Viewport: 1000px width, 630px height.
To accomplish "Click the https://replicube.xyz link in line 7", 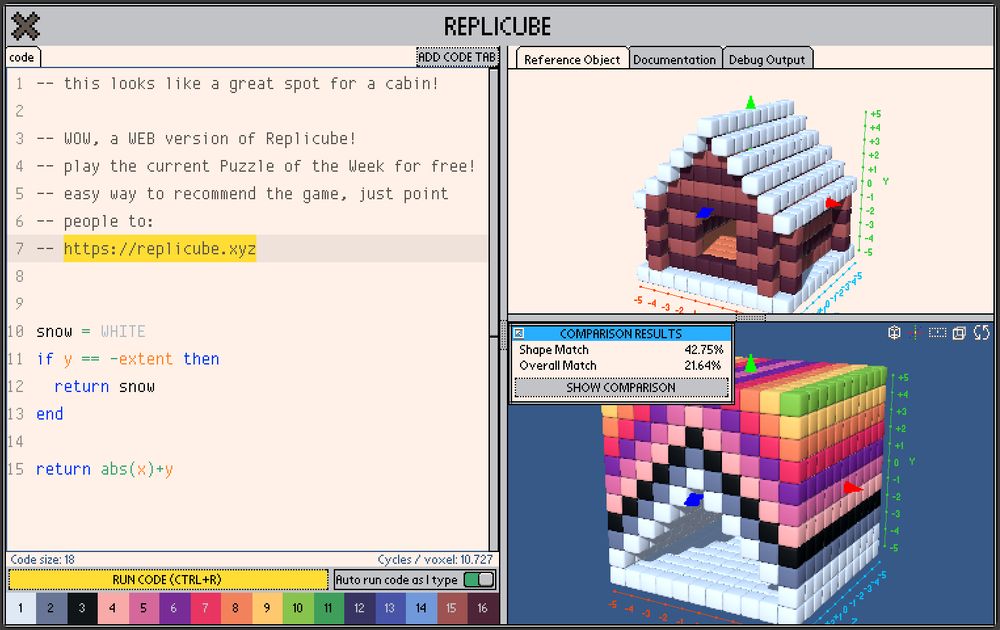I will point(159,249).
